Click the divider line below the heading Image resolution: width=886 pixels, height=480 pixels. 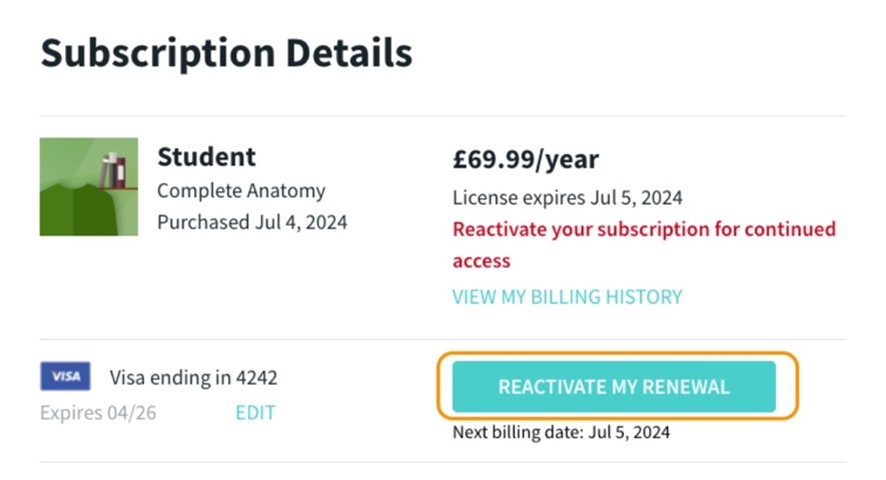(x=442, y=116)
